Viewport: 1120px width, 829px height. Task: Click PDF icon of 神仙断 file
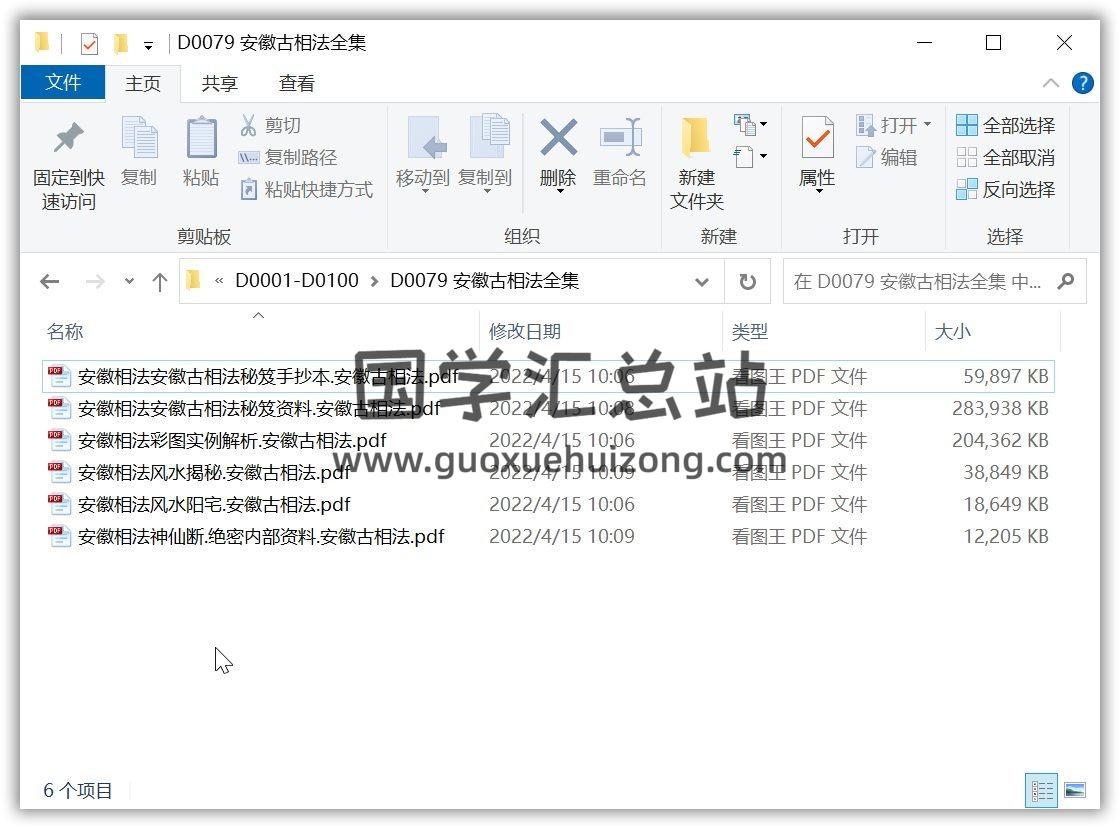[59, 536]
